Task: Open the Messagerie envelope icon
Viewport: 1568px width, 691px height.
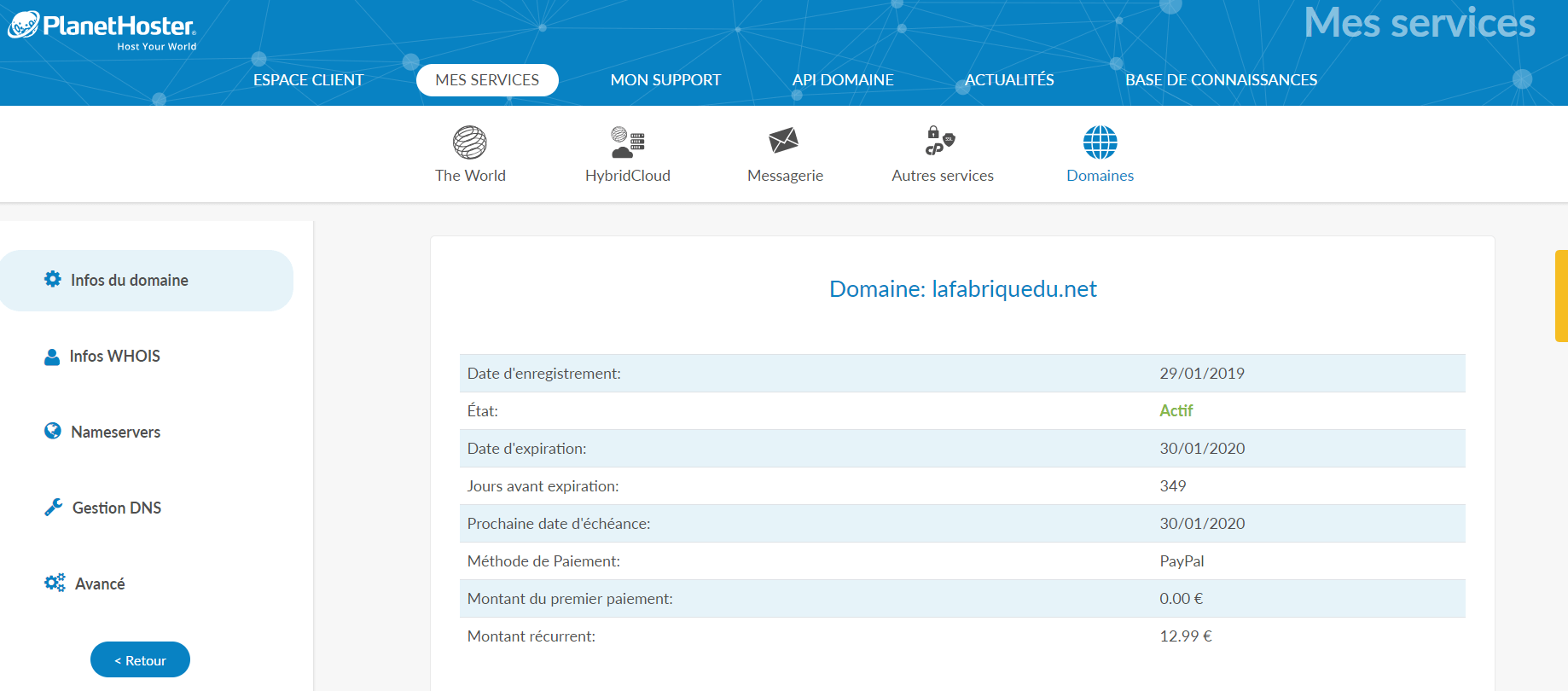Action: point(784,141)
